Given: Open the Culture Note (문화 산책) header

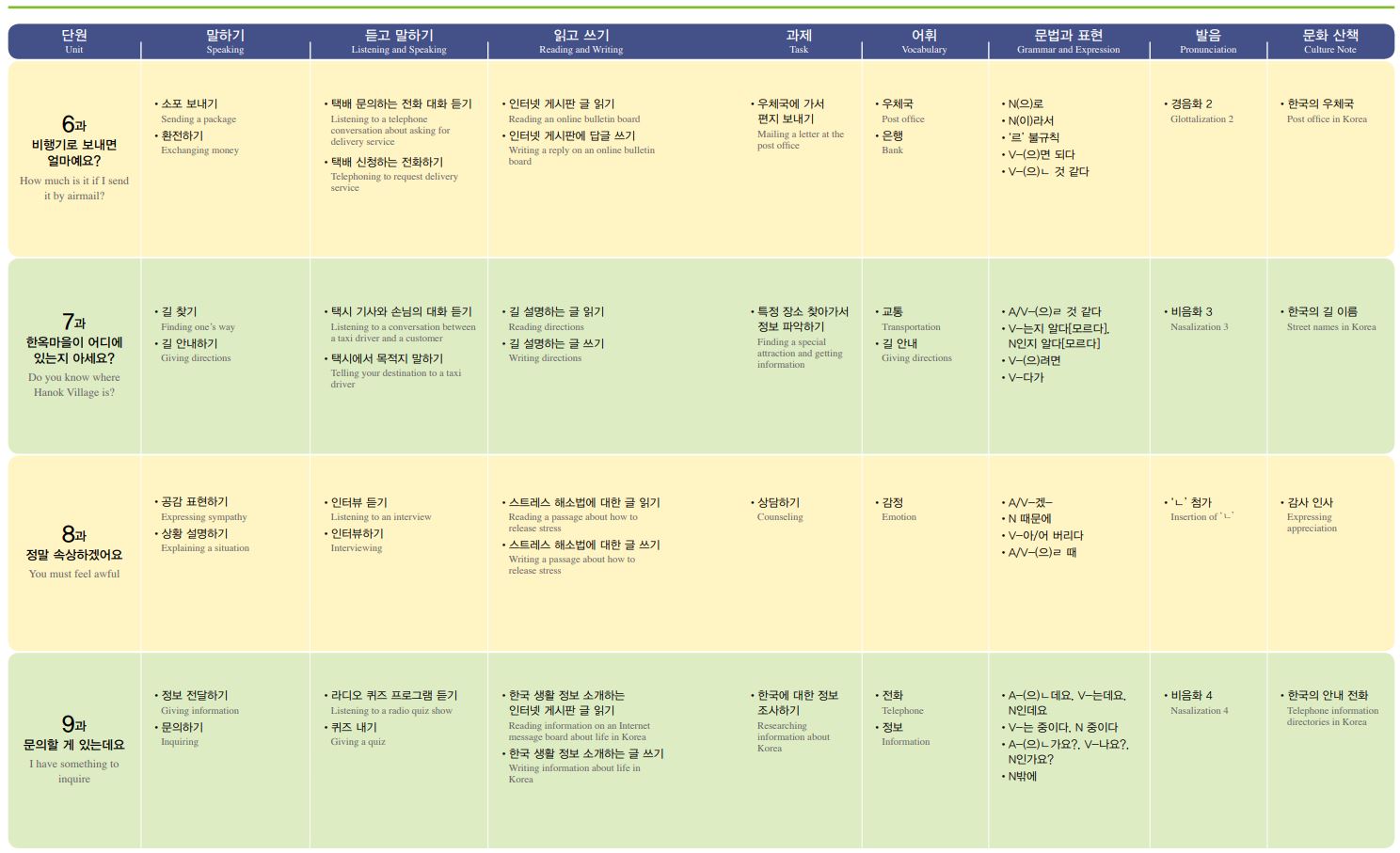Looking at the screenshot, I should tap(1329, 41).
